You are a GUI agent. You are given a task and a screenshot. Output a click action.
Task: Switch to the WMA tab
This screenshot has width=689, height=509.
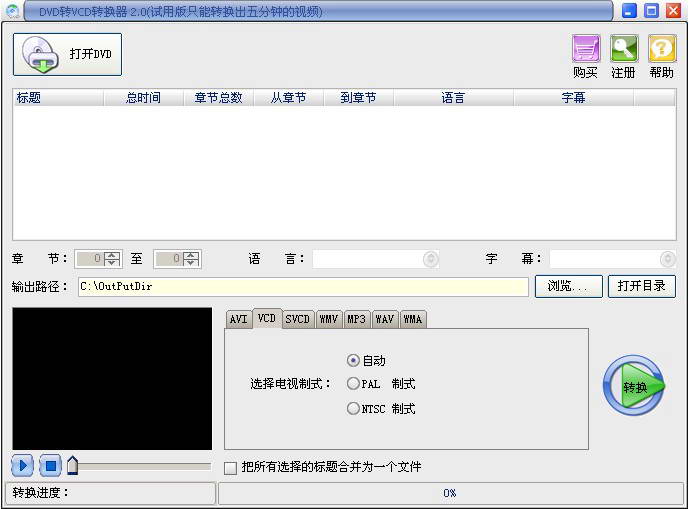pyautogui.click(x=413, y=319)
